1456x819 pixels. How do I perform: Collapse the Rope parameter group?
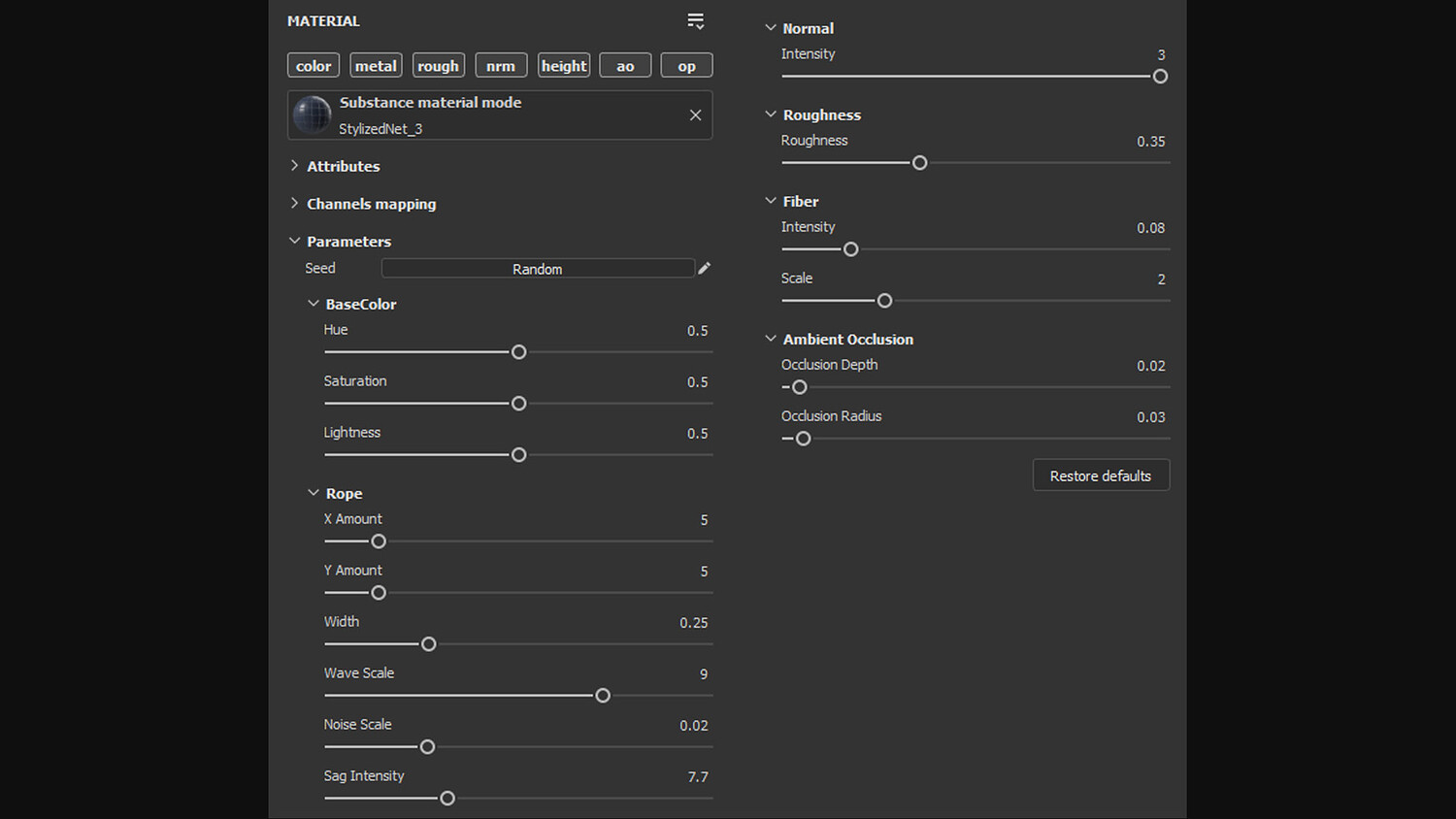[313, 493]
